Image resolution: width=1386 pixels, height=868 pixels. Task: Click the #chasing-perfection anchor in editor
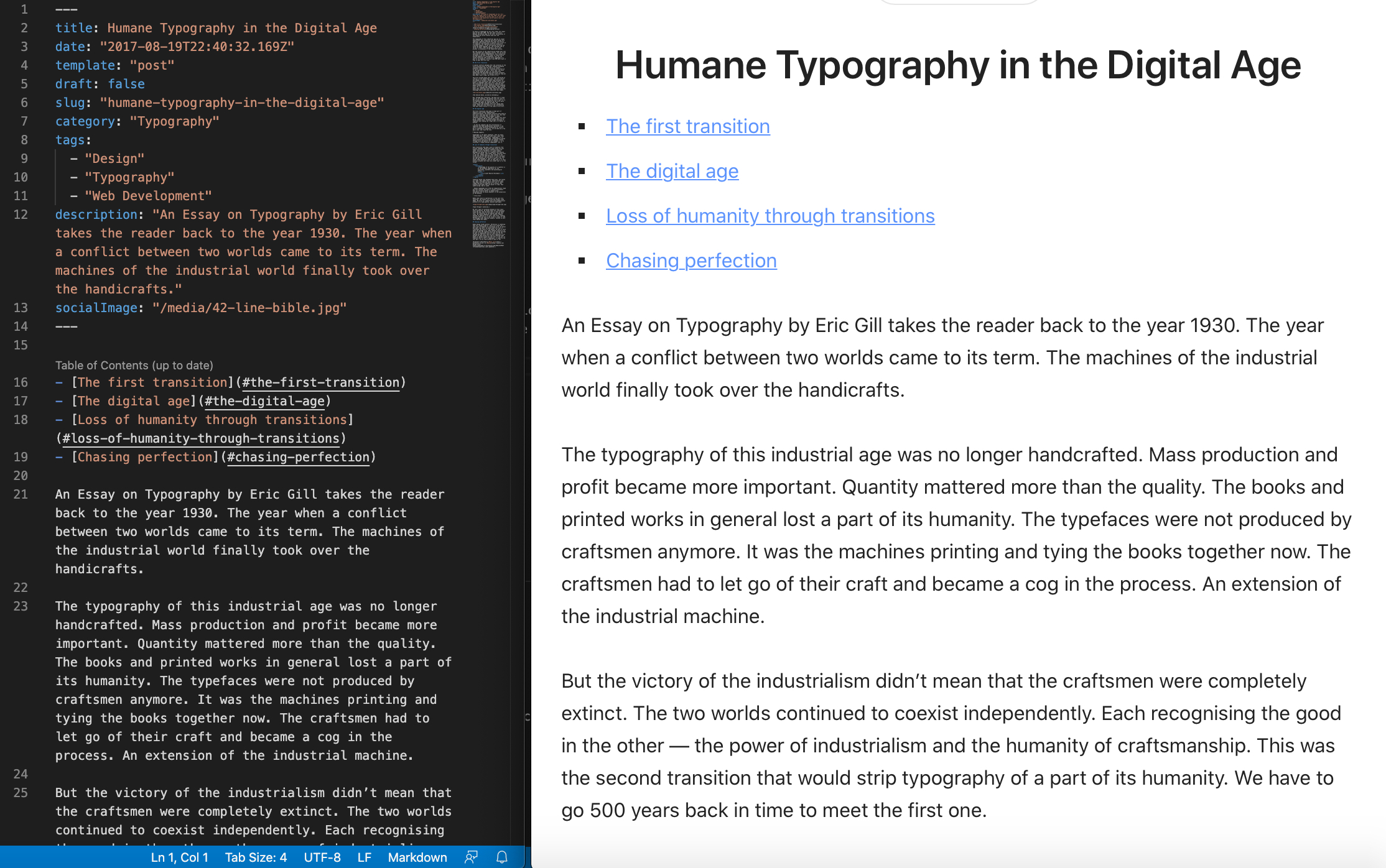(299, 457)
